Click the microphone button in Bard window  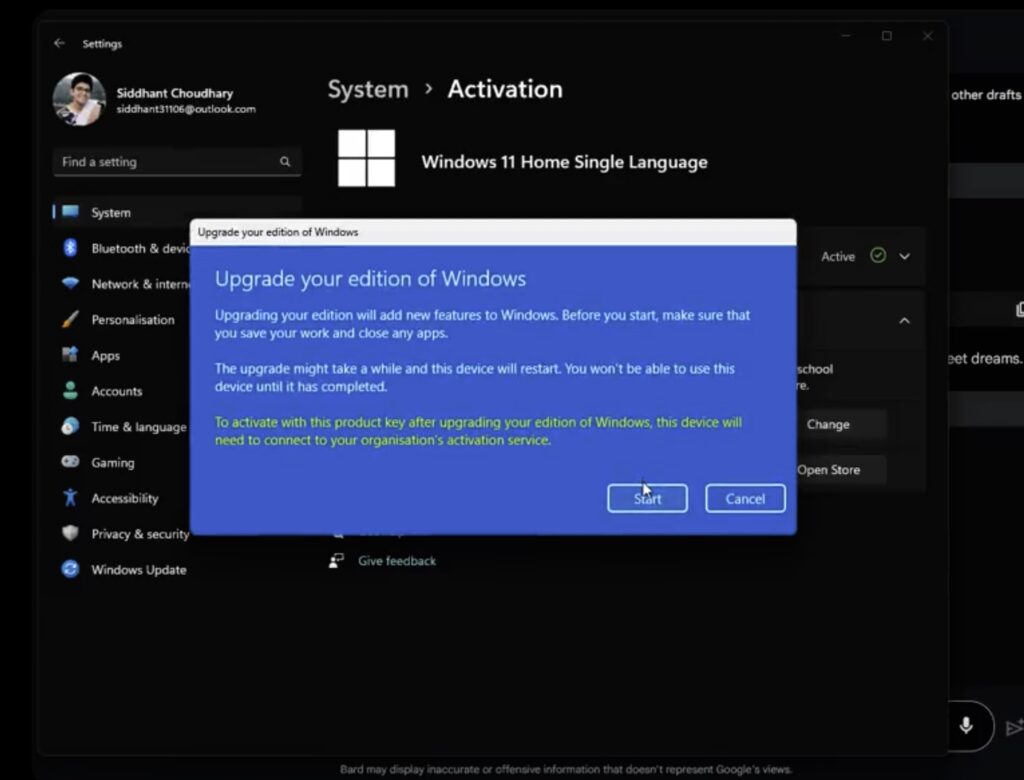966,726
